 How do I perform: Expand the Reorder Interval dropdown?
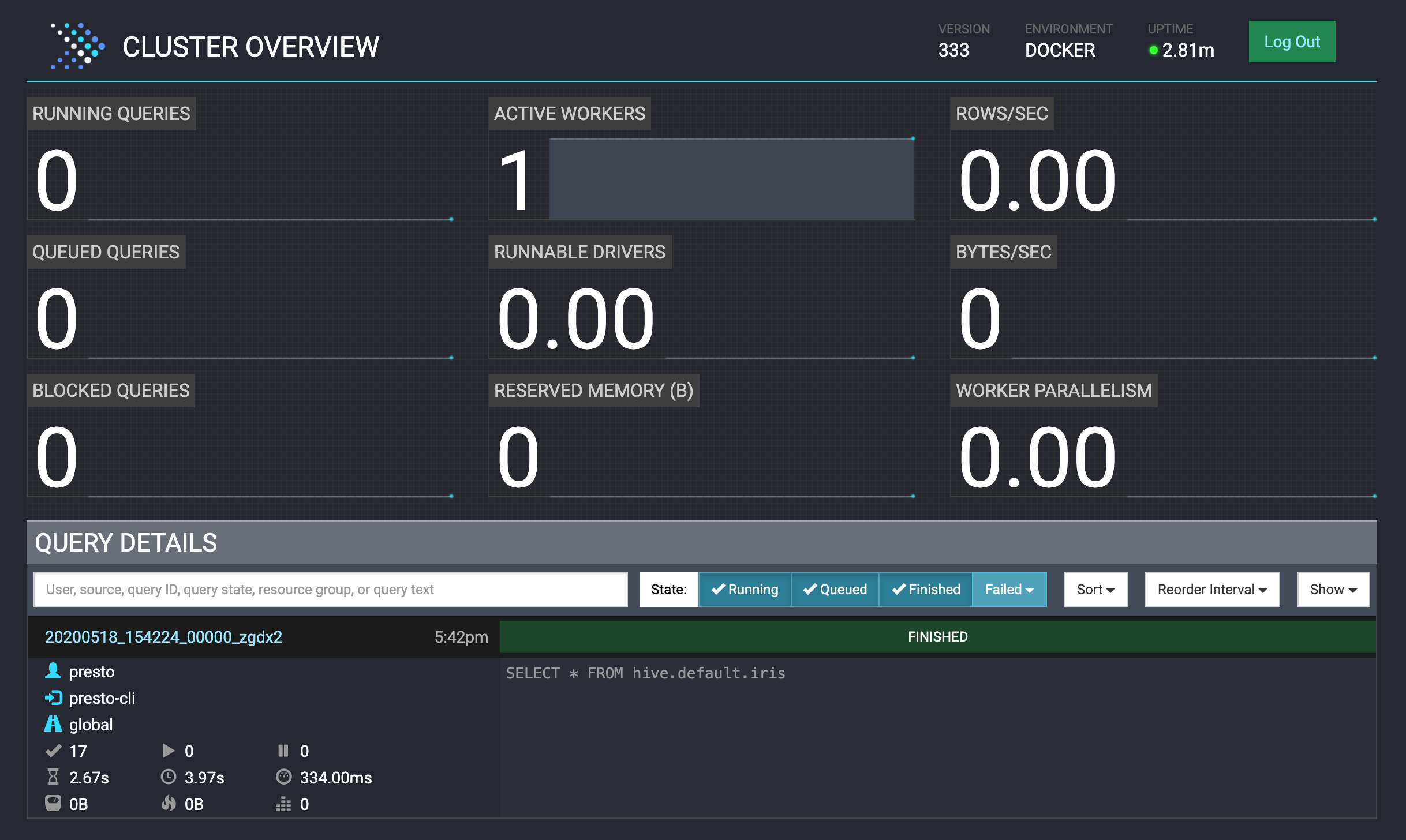coord(1212,589)
